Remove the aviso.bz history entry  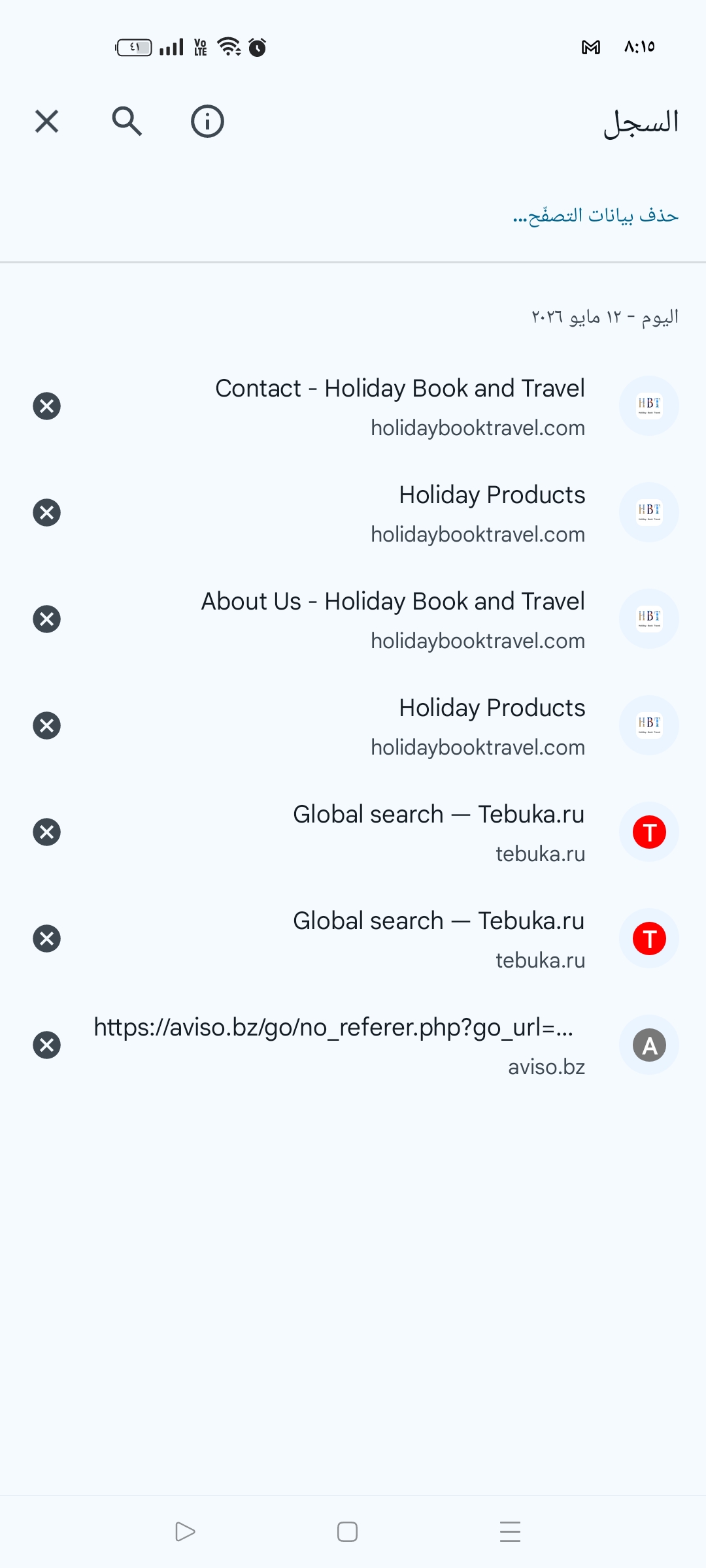pos(46,1045)
